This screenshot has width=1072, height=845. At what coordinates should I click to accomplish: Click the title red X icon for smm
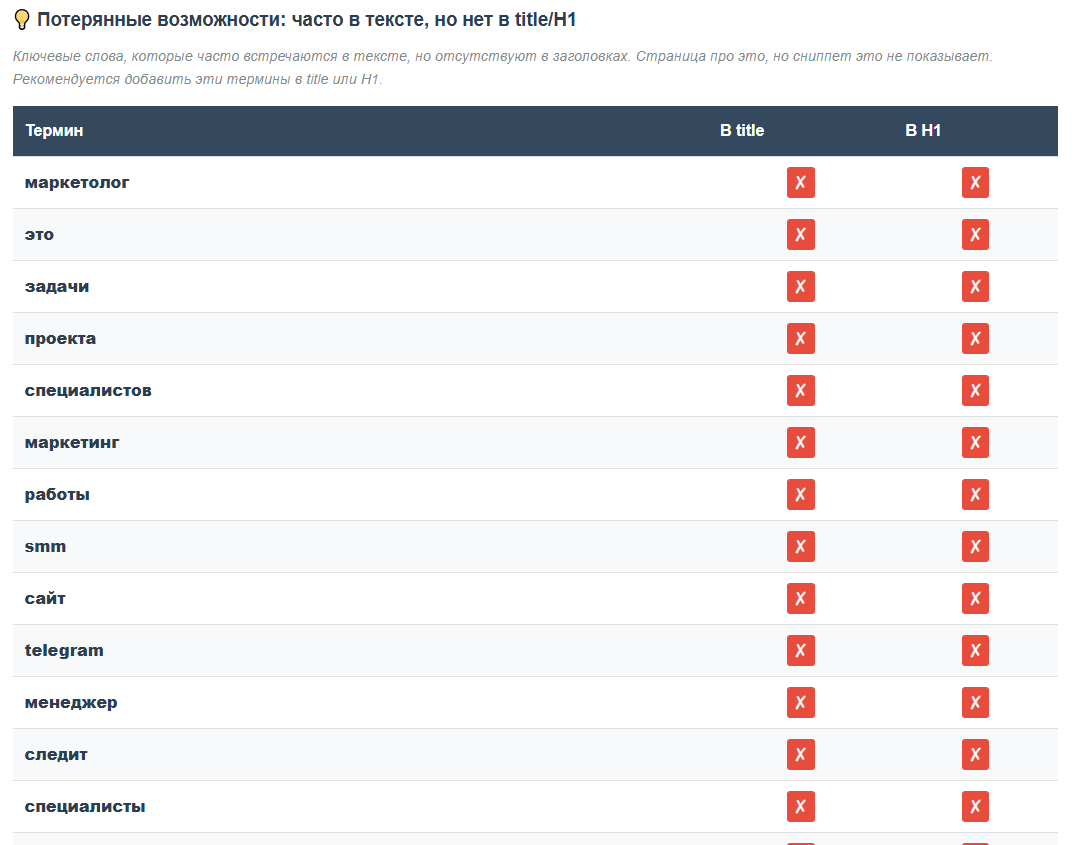801,546
